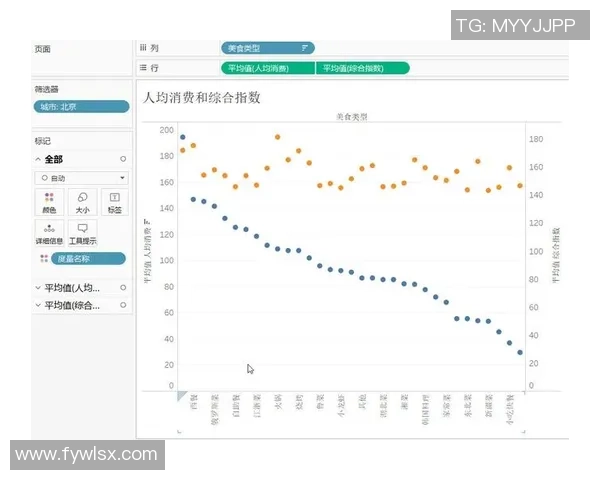Click the 西餐 category axis label
This screenshot has height=480, width=600.
194,402
